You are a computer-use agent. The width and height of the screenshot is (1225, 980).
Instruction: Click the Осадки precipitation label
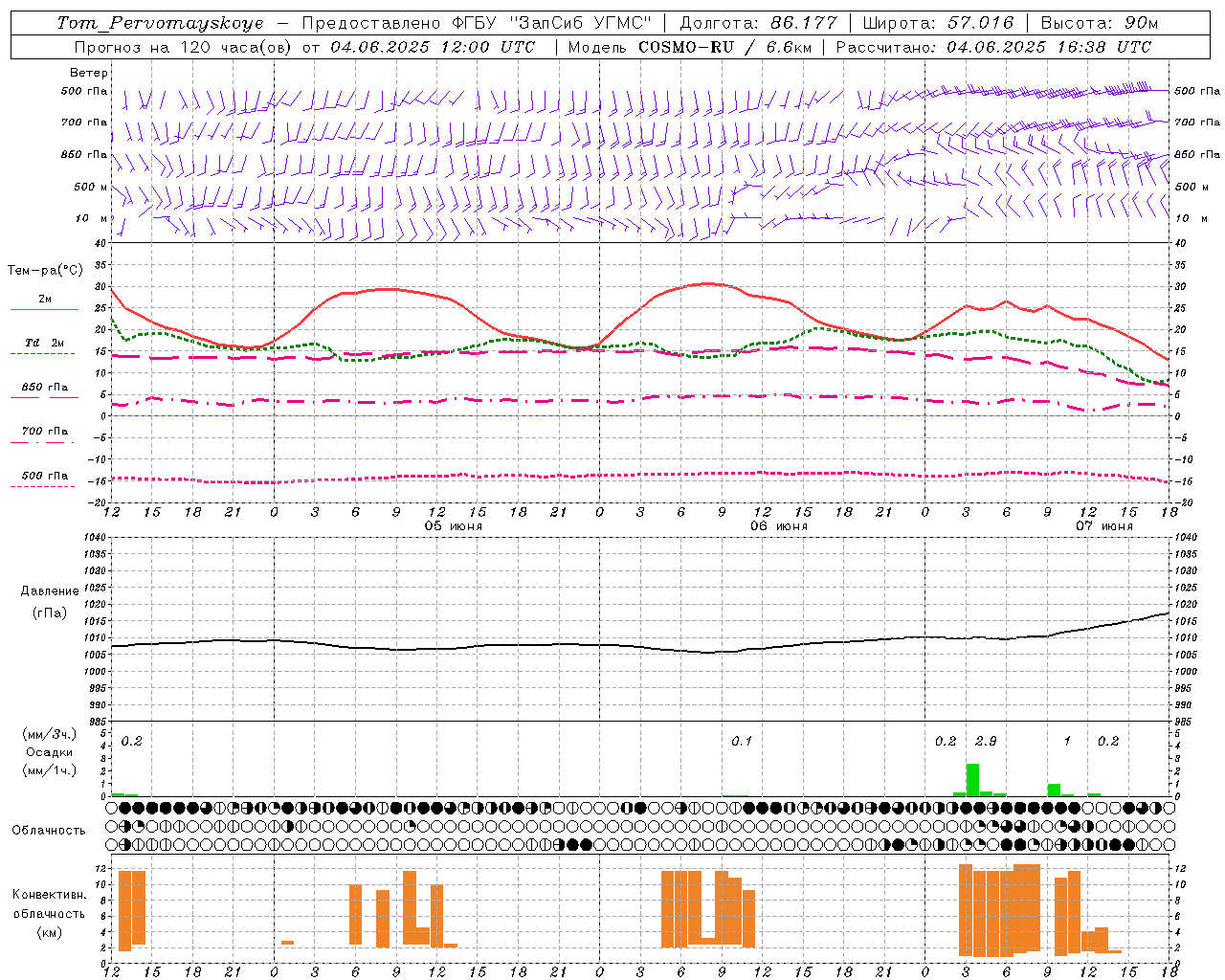coord(50,752)
